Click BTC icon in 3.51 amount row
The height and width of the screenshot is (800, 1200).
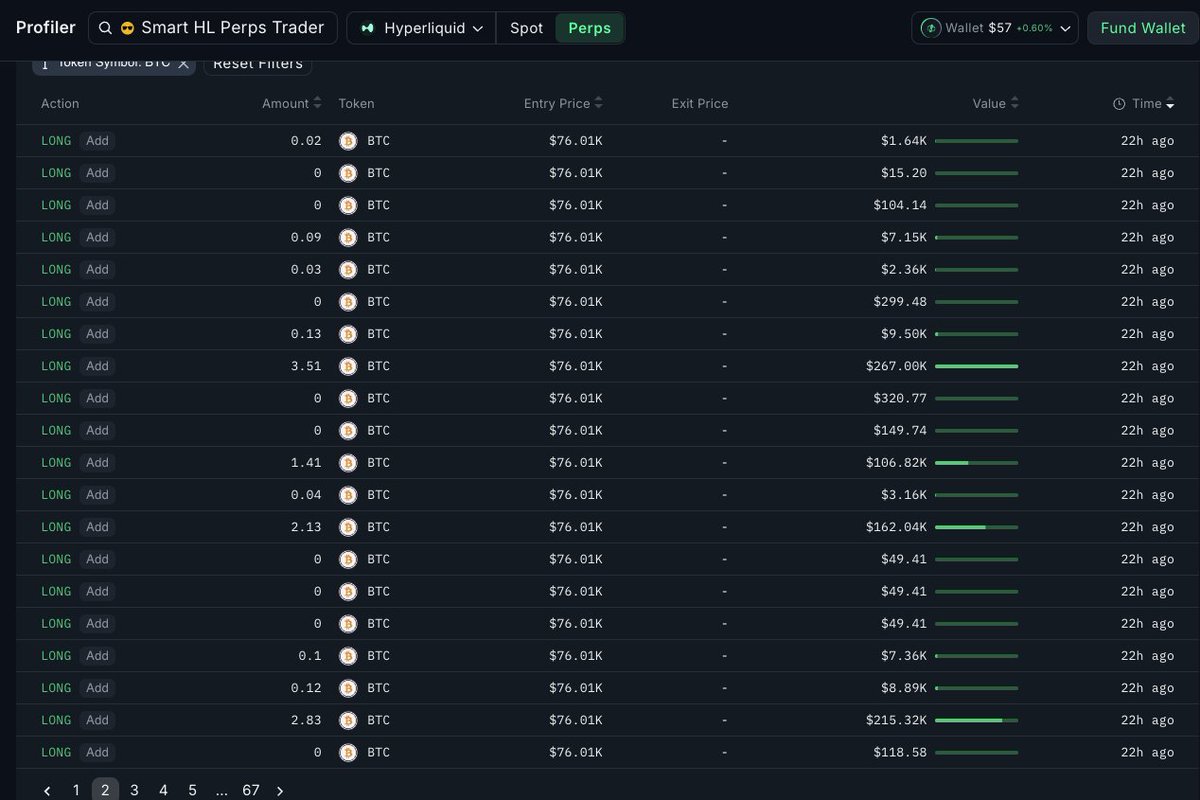(x=348, y=366)
